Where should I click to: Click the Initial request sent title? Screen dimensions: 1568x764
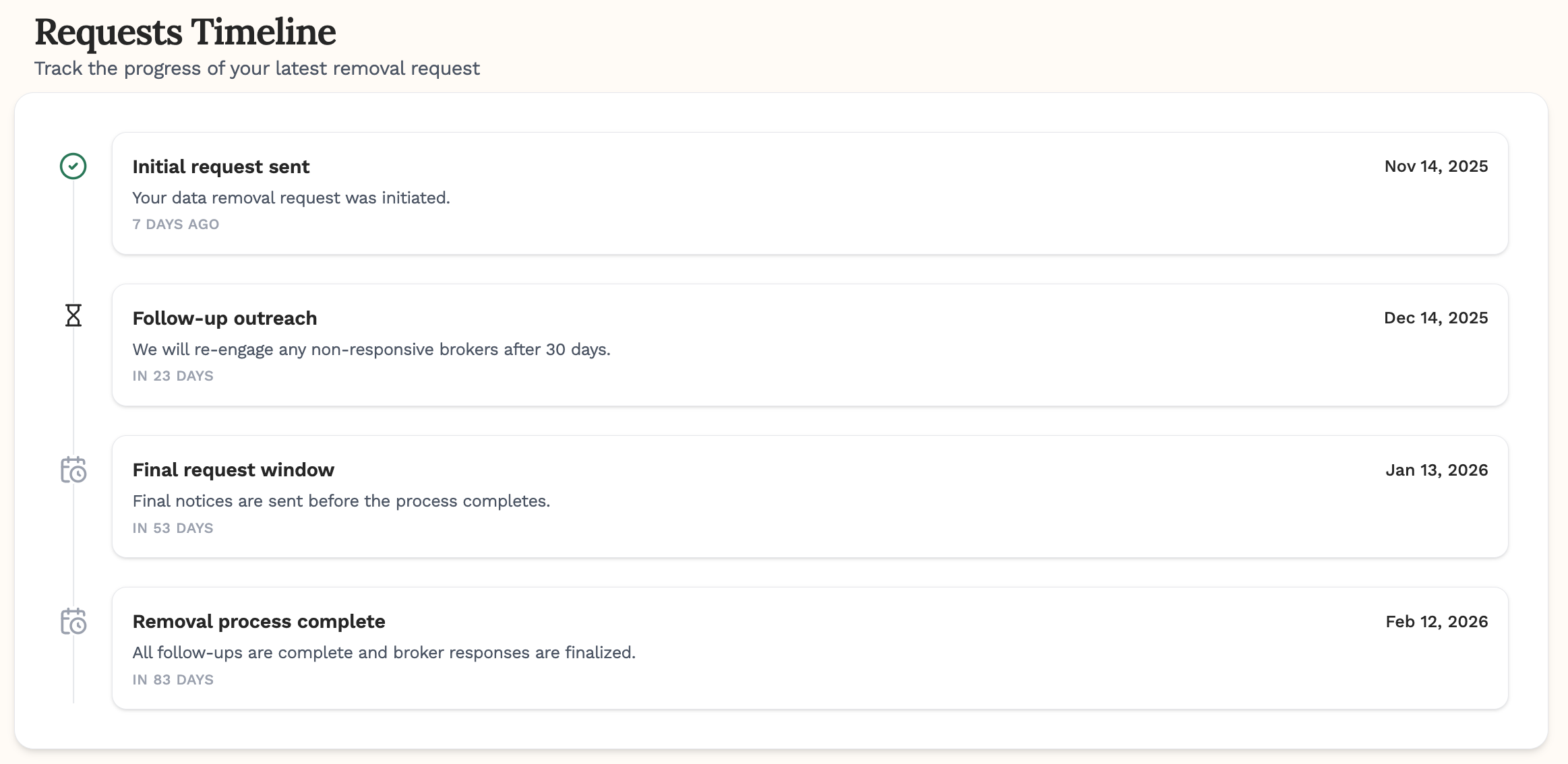coord(221,166)
